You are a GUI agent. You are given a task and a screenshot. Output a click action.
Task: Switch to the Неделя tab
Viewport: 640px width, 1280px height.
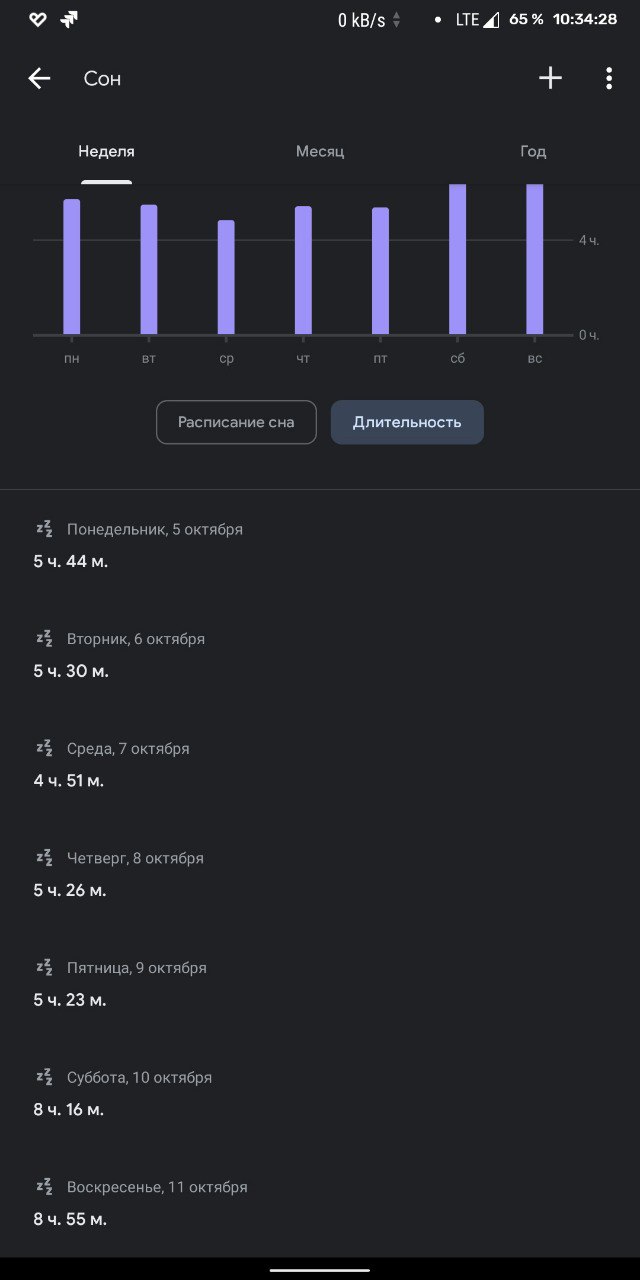tap(106, 152)
